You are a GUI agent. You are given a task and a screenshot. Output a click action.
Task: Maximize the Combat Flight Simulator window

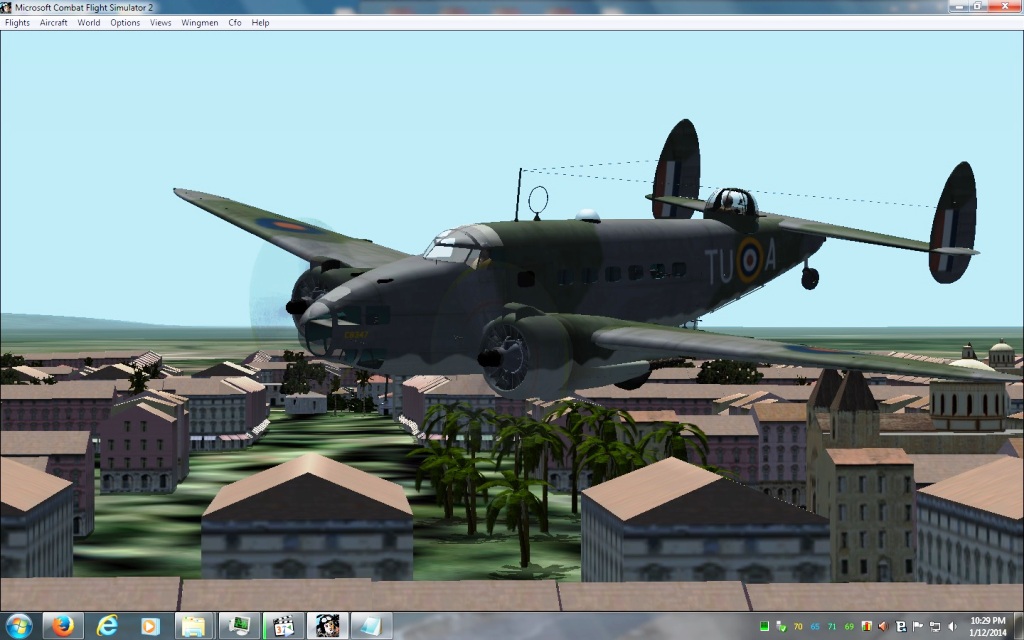click(978, 6)
